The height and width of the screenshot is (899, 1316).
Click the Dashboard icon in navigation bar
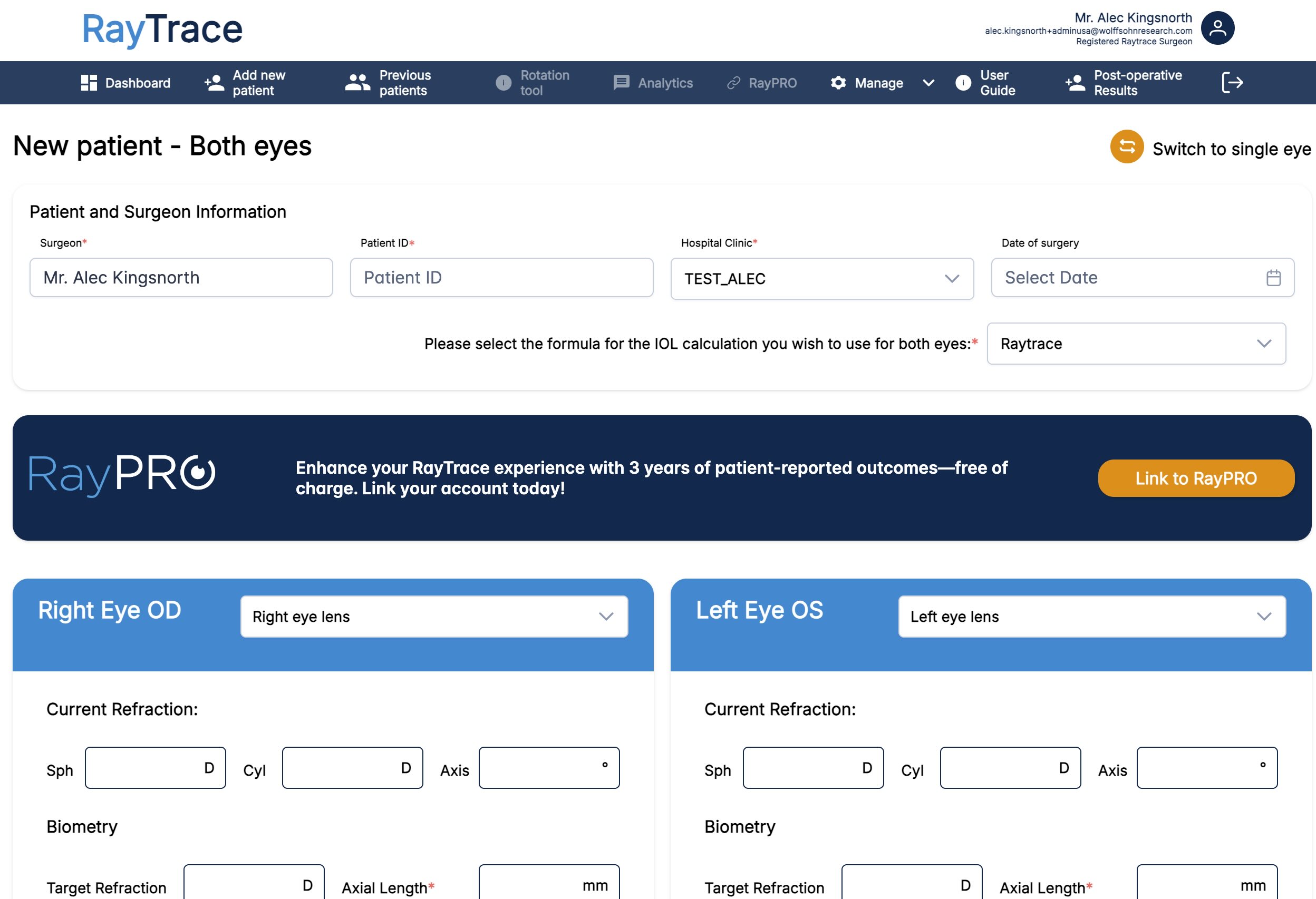tap(89, 83)
